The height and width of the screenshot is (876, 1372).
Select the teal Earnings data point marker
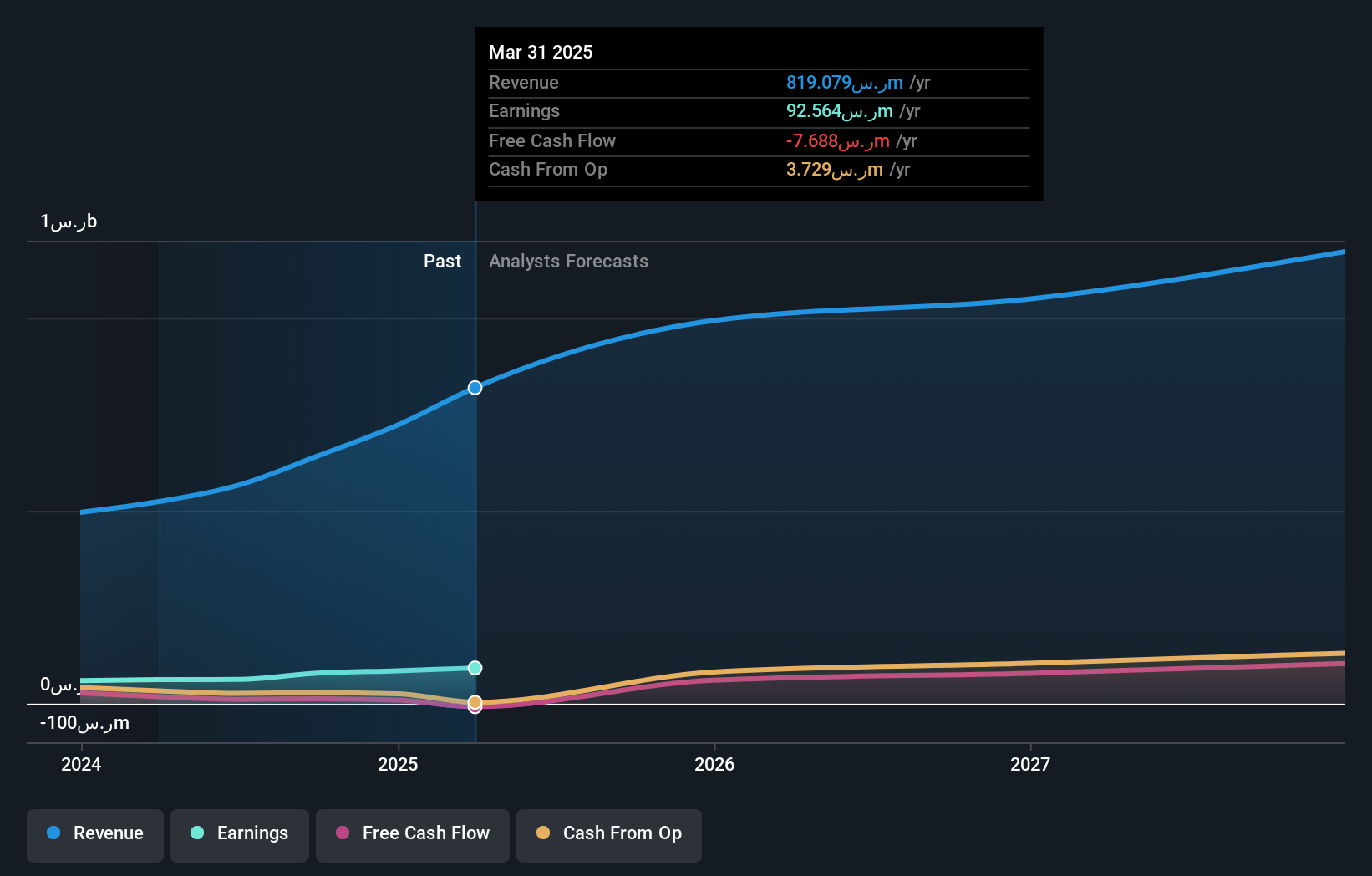(x=475, y=668)
